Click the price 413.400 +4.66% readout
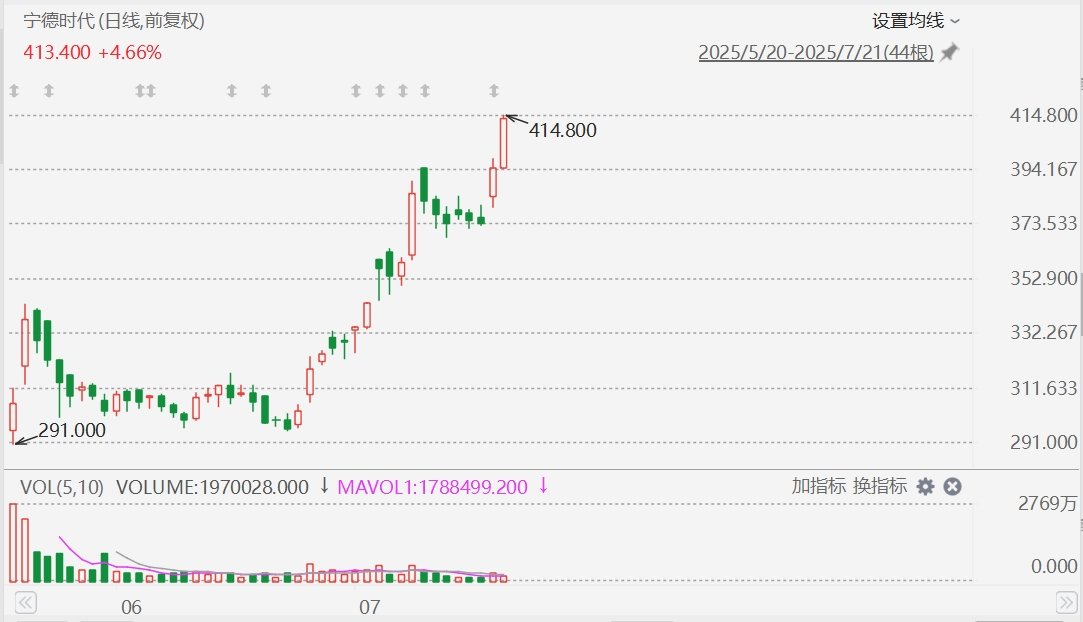Viewport: 1083px width, 622px height. tap(93, 52)
